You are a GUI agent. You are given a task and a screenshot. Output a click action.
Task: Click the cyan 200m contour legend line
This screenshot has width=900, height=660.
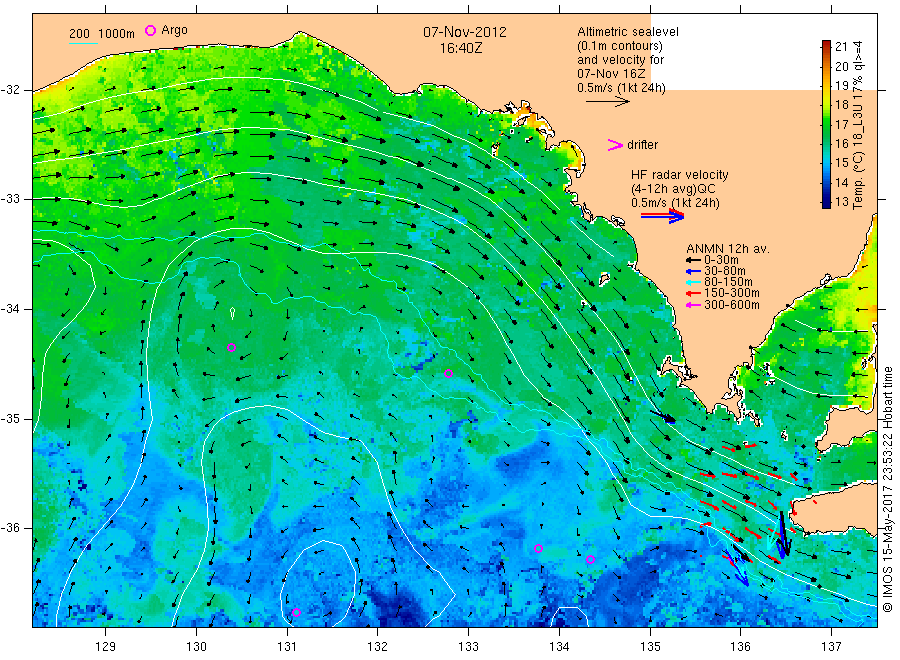pyautogui.click(x=83, y=43)
